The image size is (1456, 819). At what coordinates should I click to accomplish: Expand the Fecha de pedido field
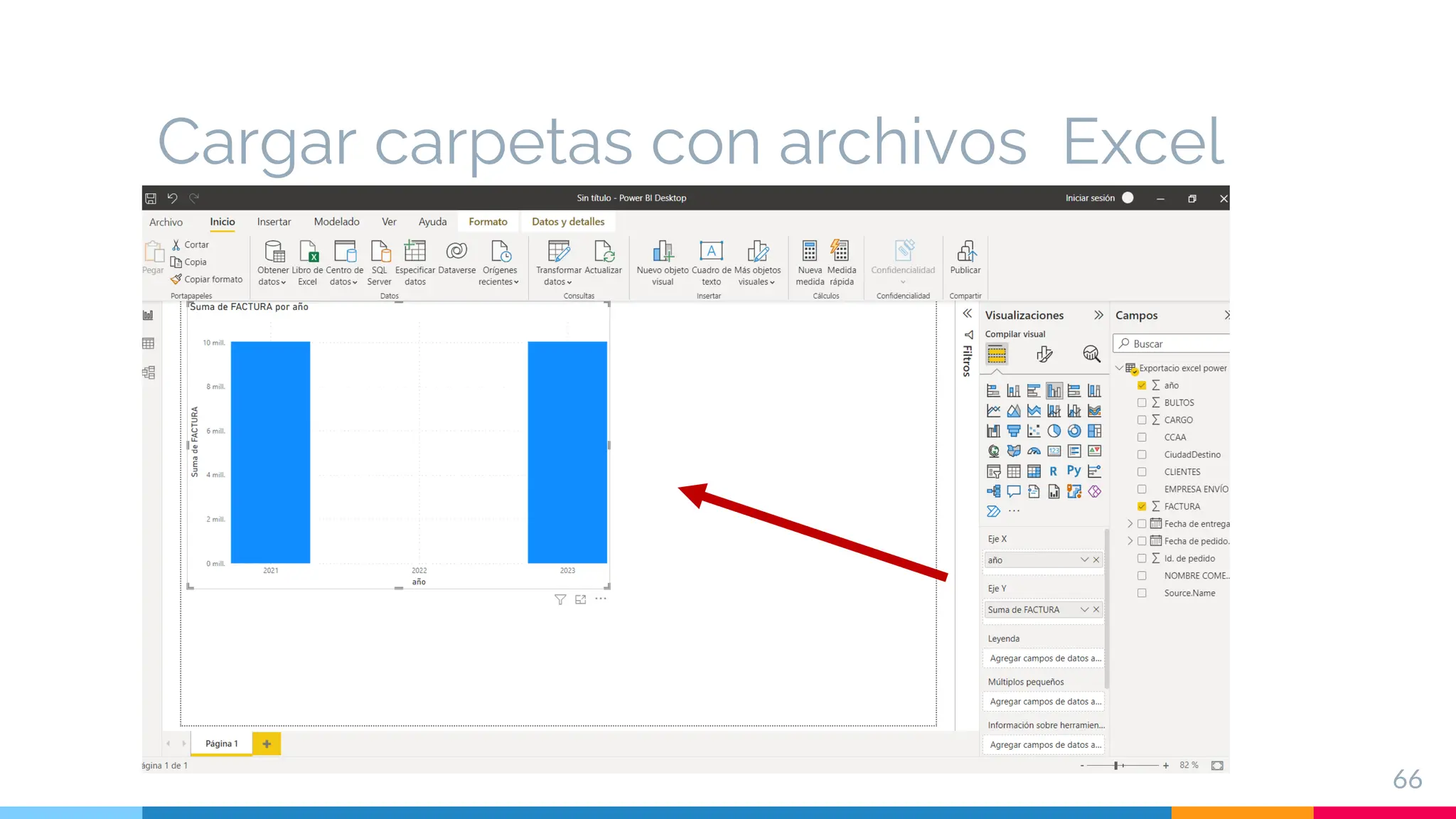[x=1130, y=541]
